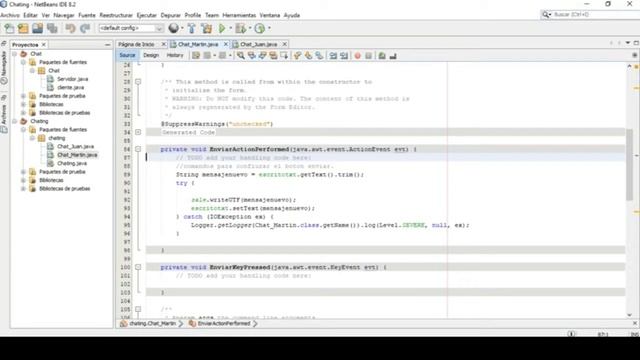Click the Find Selection magnifier icon
640x360 pixels.
tap(241, 56)
